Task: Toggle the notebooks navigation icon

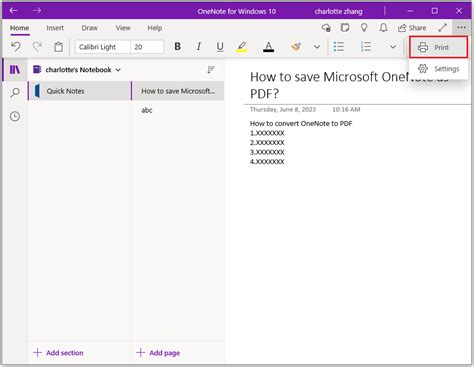Action: pyautogui.click(x=15, y=69)
